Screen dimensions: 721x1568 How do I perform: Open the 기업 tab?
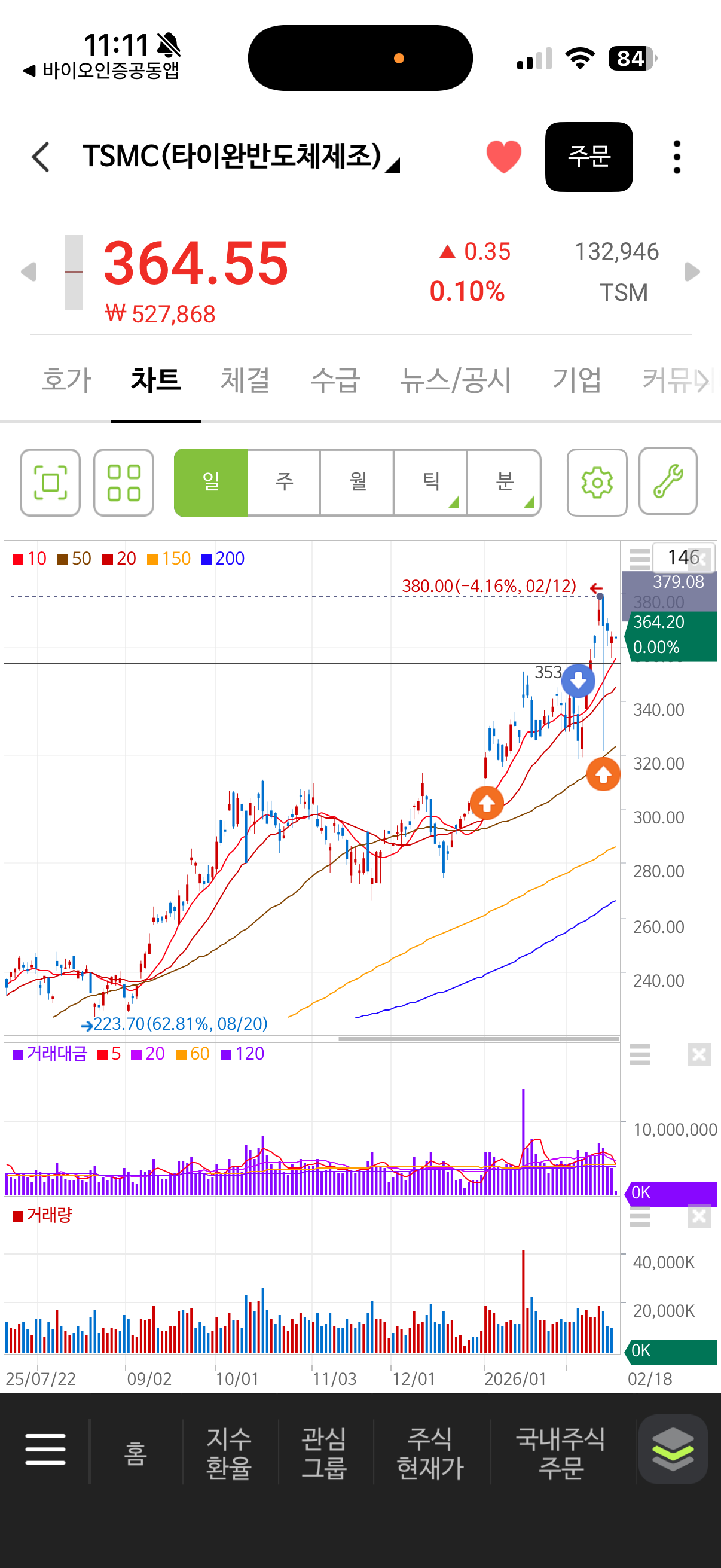point(576,380)
